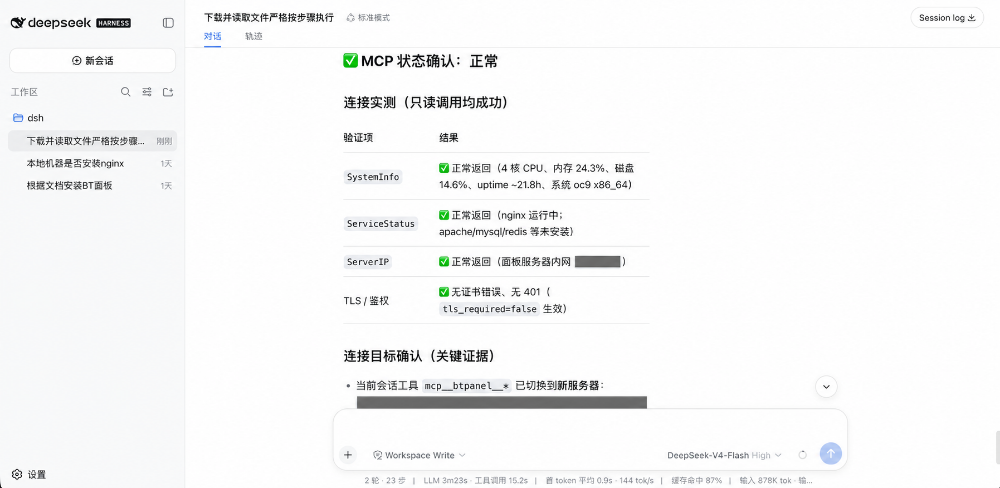
Task: Click the send arrow button
Action: [x=830, y=454]
